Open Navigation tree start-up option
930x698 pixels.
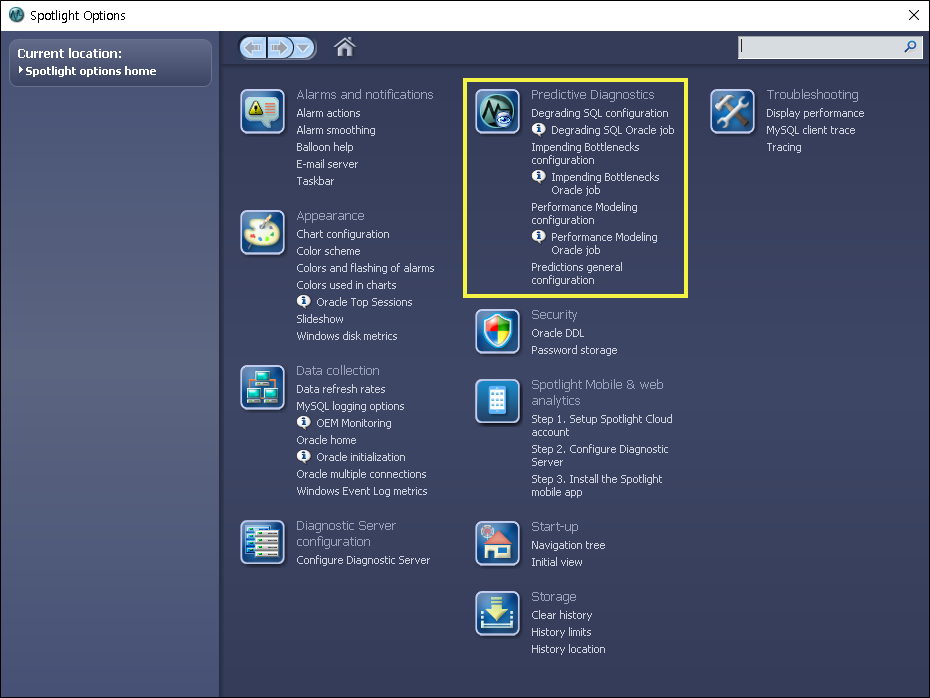click(x=568, y=545)
